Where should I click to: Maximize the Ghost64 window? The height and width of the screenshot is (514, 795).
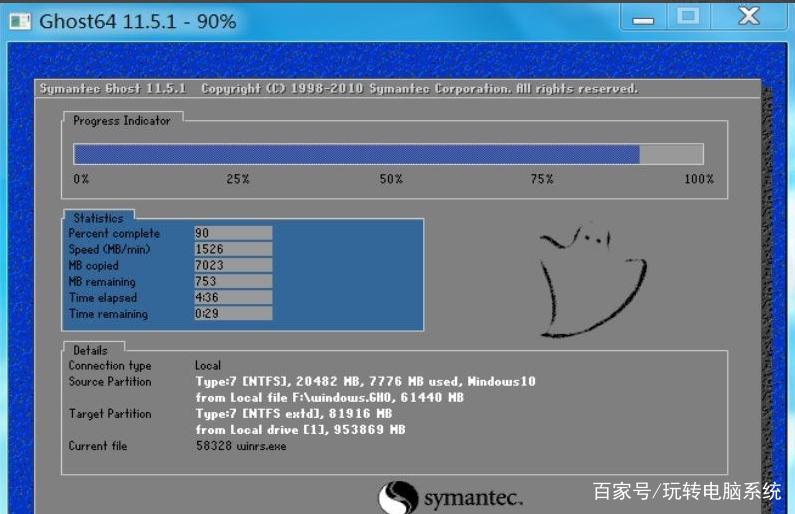point(688,17)
